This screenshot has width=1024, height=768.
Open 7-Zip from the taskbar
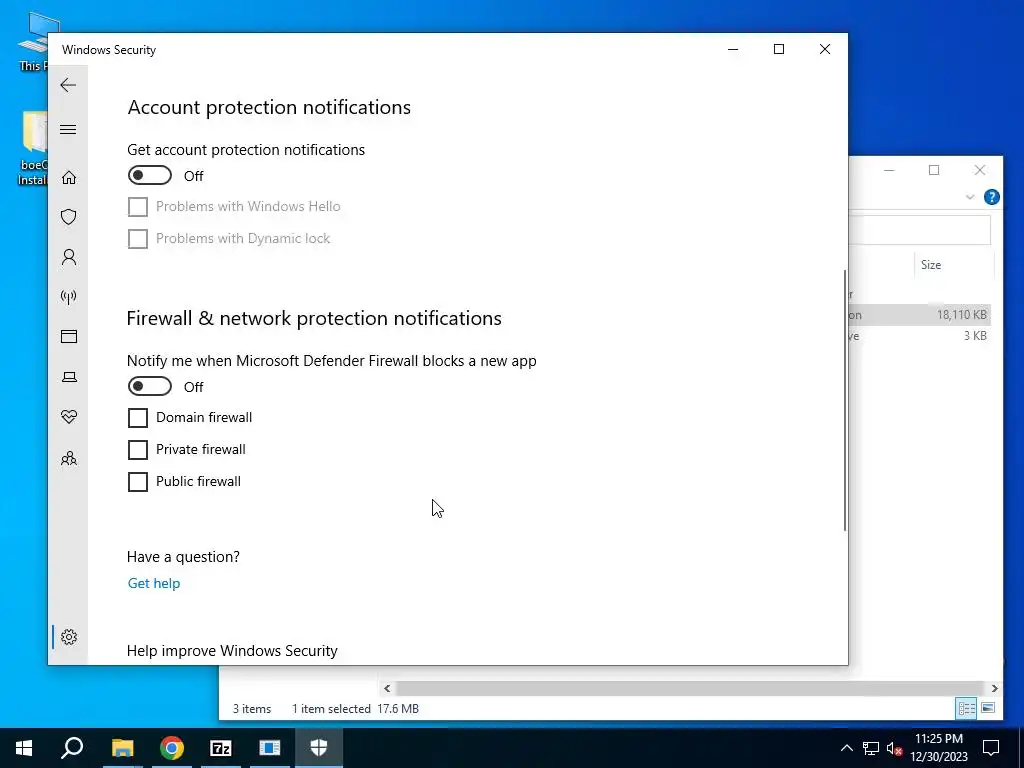pos(221,748)
